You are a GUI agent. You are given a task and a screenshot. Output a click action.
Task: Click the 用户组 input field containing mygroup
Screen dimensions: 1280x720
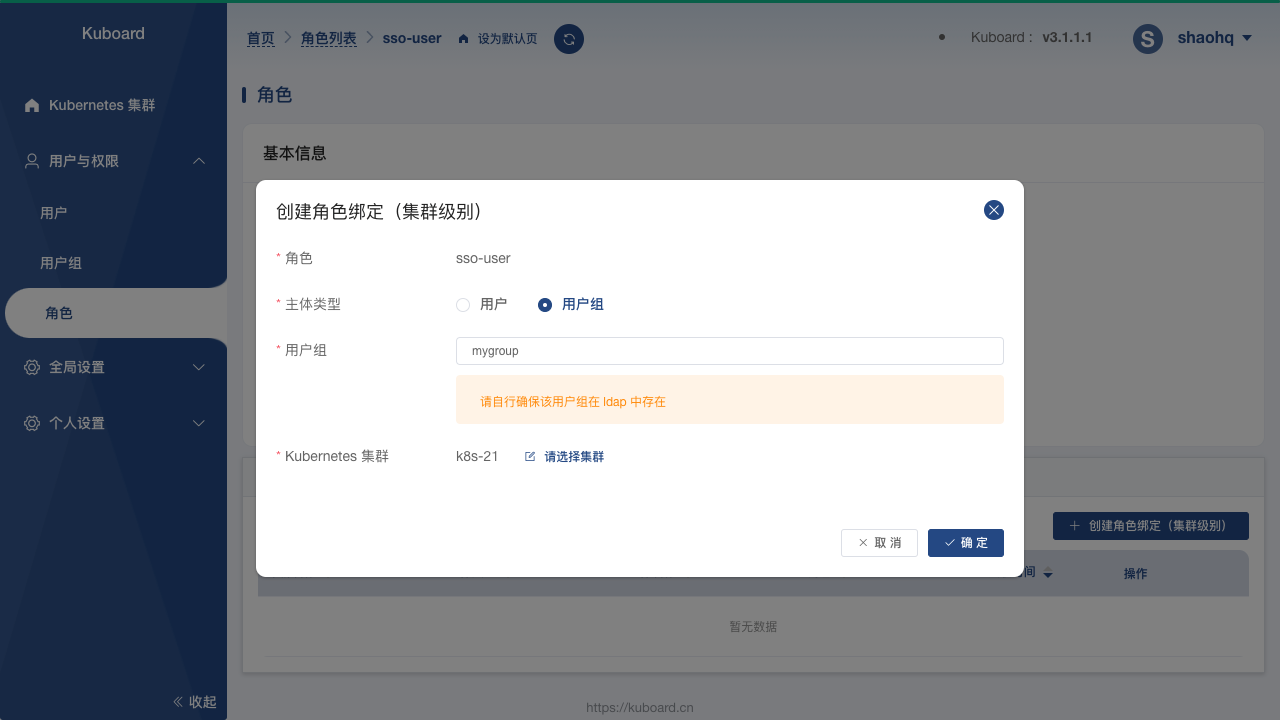[x=729, y=351]
